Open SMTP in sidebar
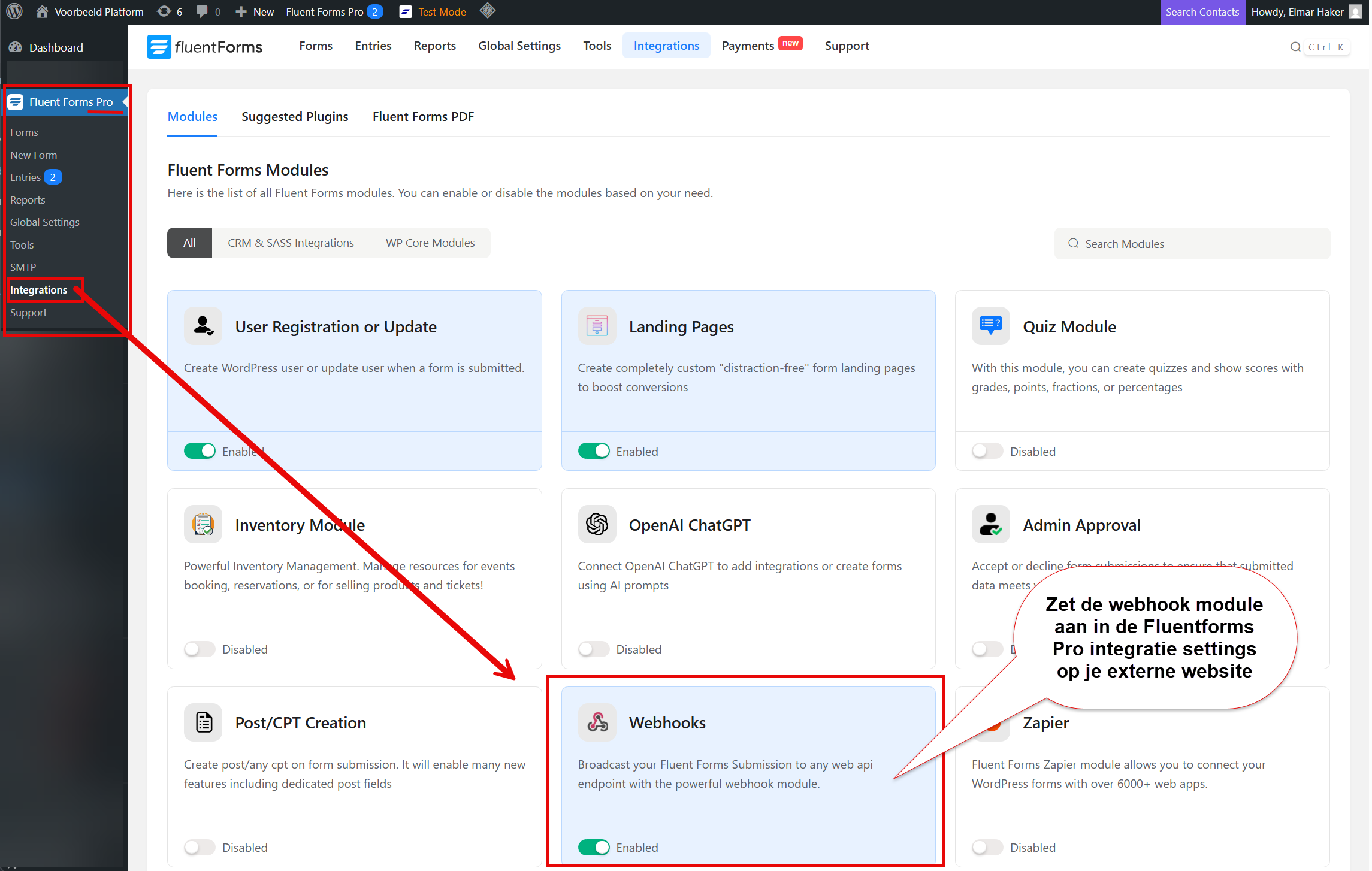Image resolution: width=1372 pixels, height=871 pixels. point(23,267)
